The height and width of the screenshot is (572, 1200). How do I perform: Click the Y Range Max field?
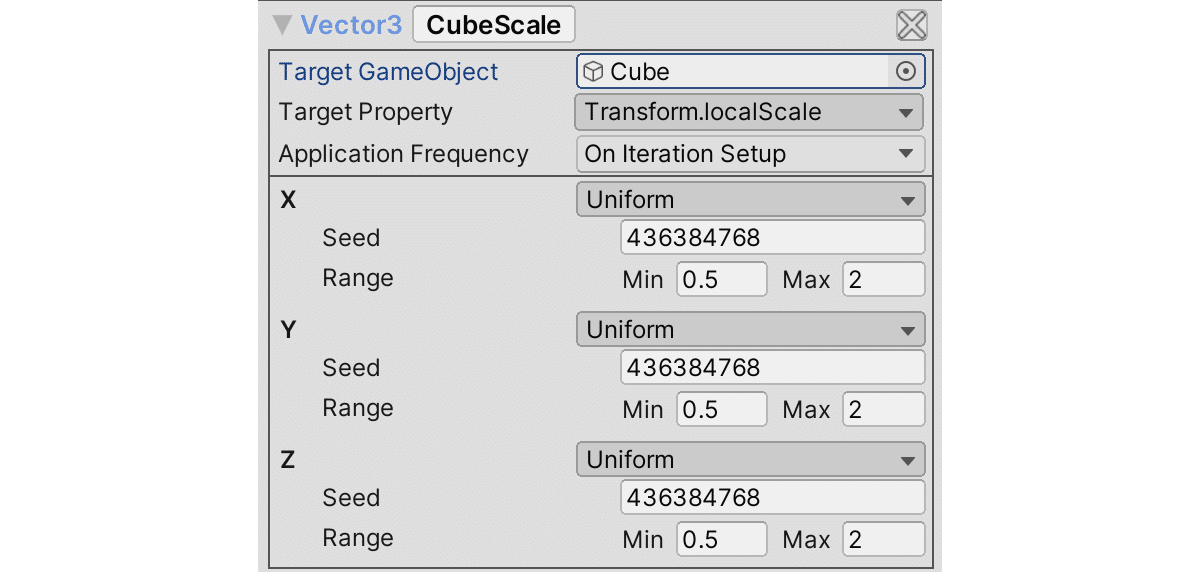click(883, 410)
